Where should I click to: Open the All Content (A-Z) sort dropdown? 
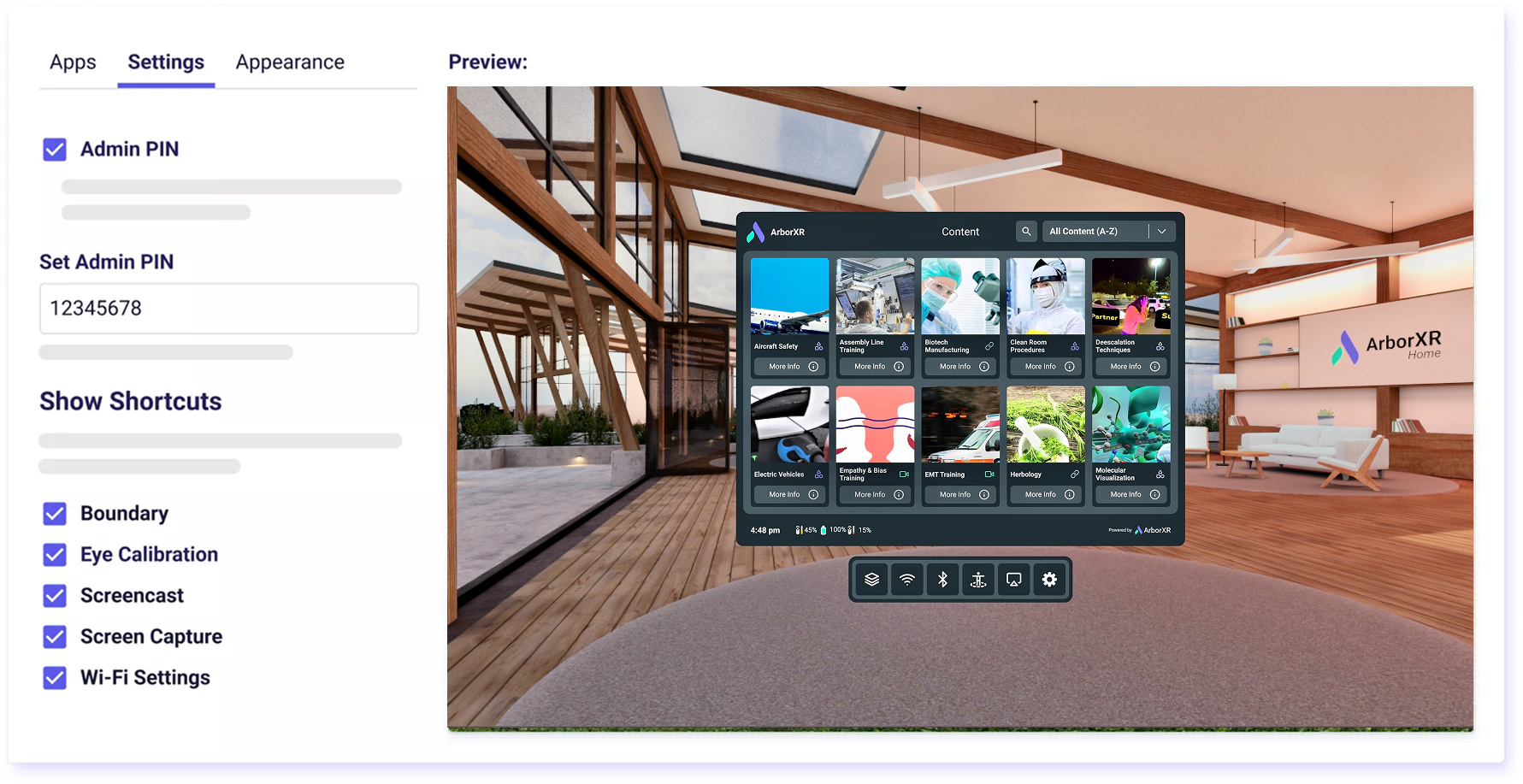pos(1108,232)
